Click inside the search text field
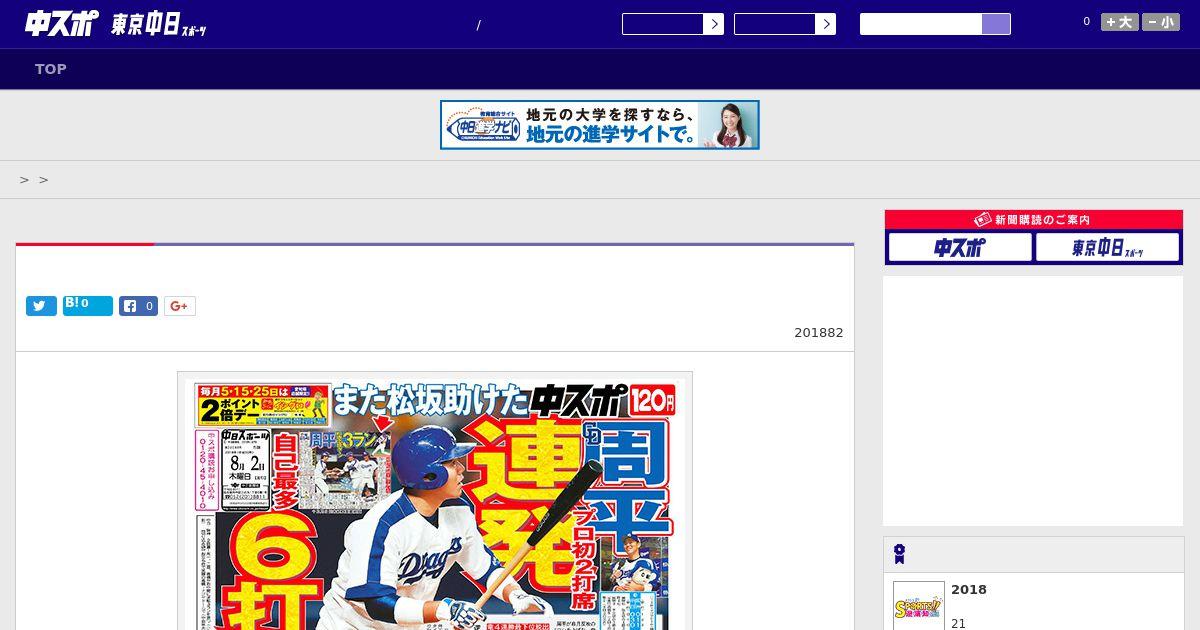 [x=921, y=24]
